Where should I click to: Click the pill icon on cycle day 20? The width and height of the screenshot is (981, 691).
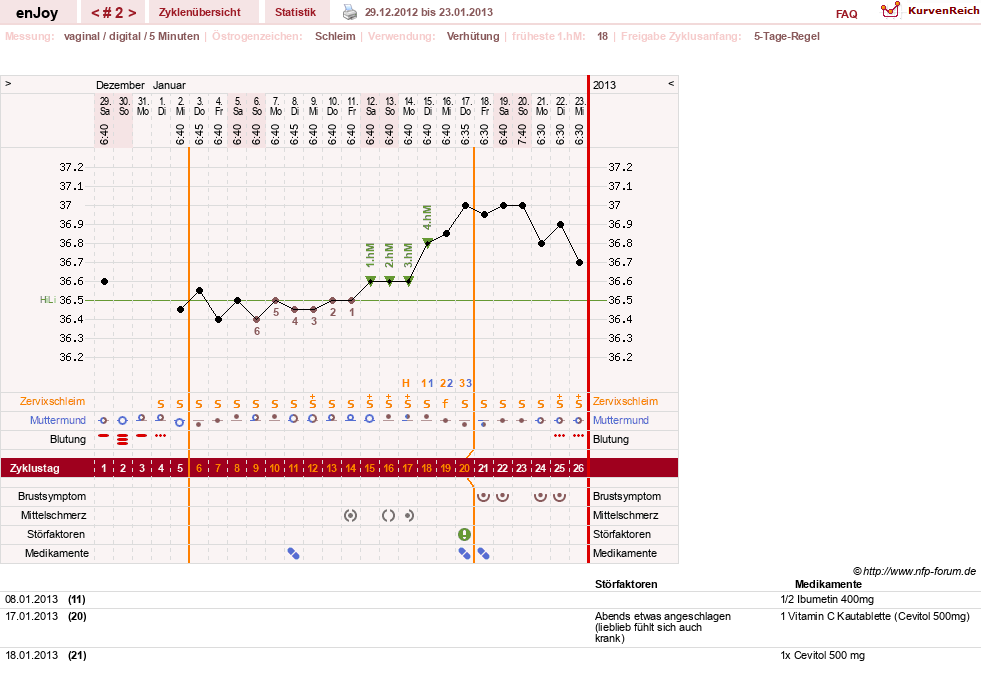(464, 553)
